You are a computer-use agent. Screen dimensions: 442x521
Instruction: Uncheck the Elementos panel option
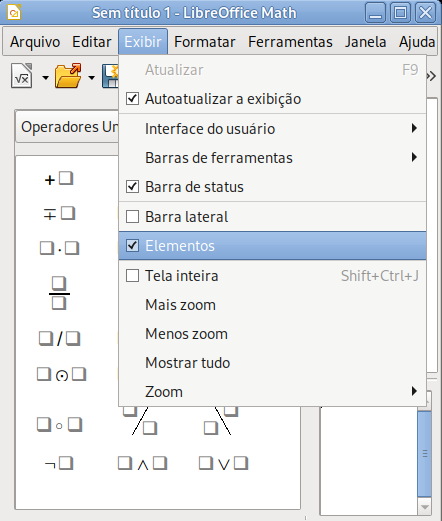(272, 246)
